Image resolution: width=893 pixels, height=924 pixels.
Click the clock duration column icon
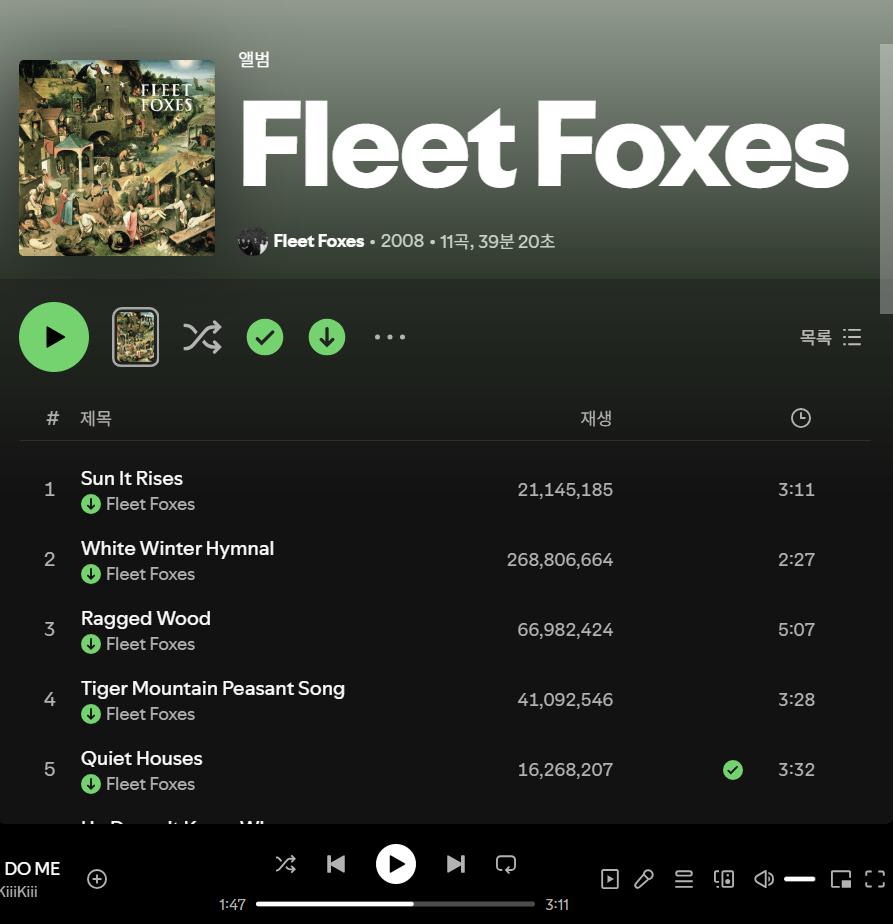(x=800, y=418)
